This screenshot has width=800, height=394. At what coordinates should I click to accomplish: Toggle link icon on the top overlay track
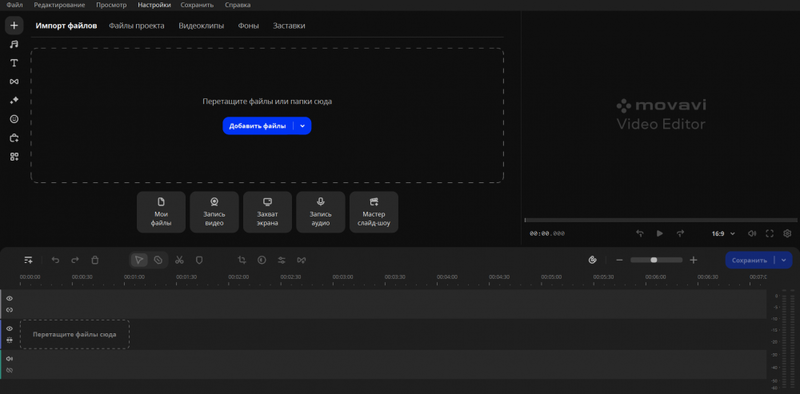click(9, 310)
